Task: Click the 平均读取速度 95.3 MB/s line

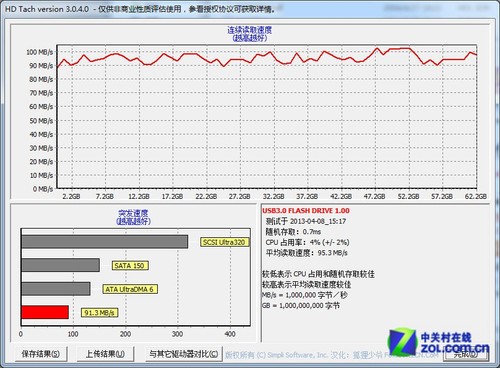Action: (x=306, y=253)
